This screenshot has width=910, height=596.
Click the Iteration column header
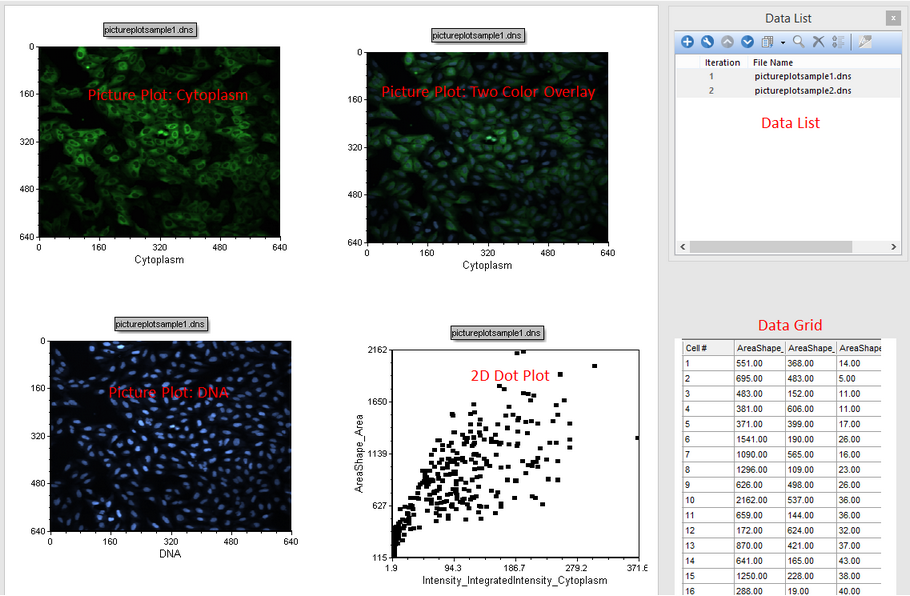click(x=722, y=62)
